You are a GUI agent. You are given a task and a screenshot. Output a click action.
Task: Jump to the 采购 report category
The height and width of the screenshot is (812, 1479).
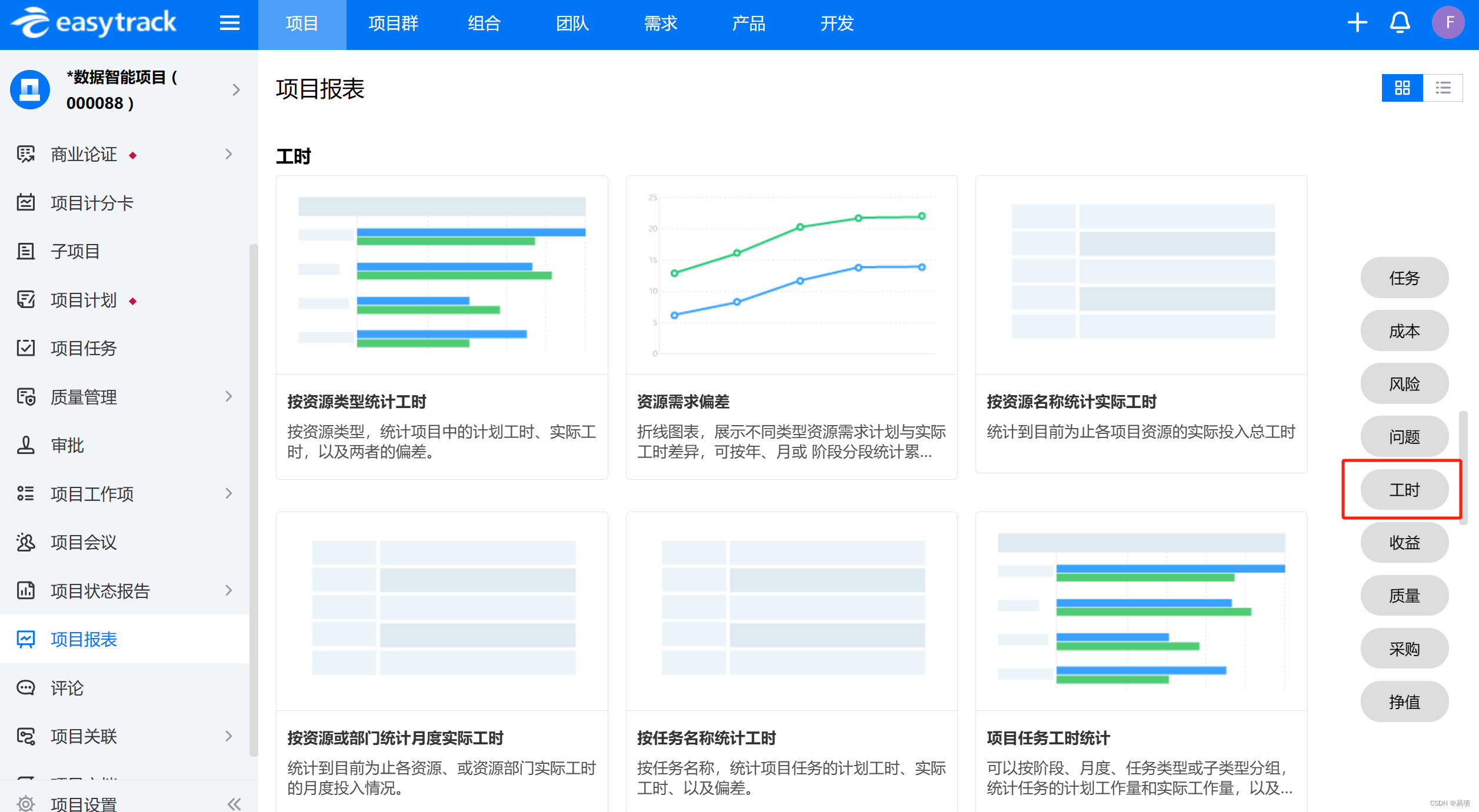pos(1404,648)
